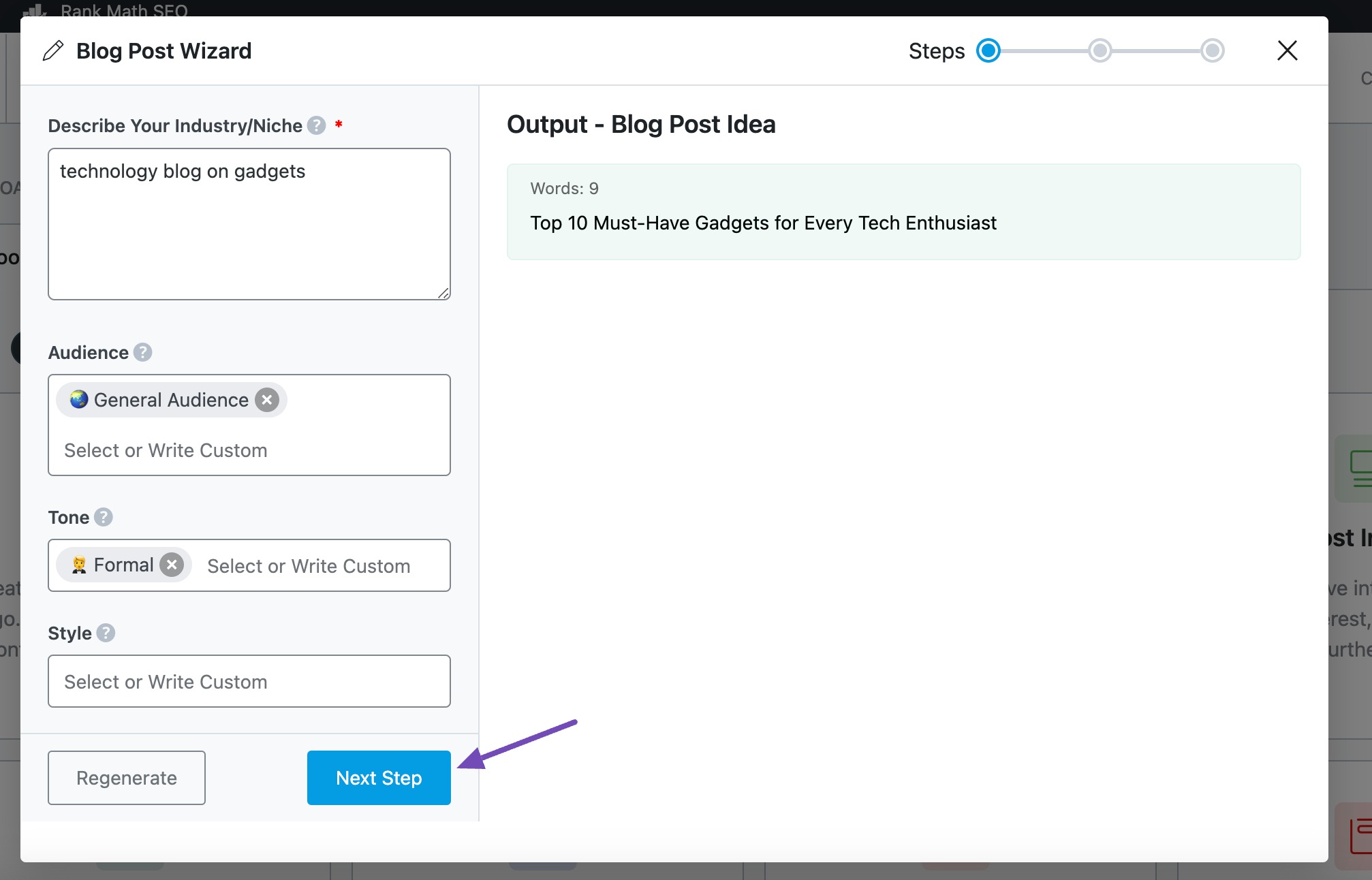This screenshot has height=880, width=1372.
Task: Click the help icon next to Audience
Action: tap(141, 352)
